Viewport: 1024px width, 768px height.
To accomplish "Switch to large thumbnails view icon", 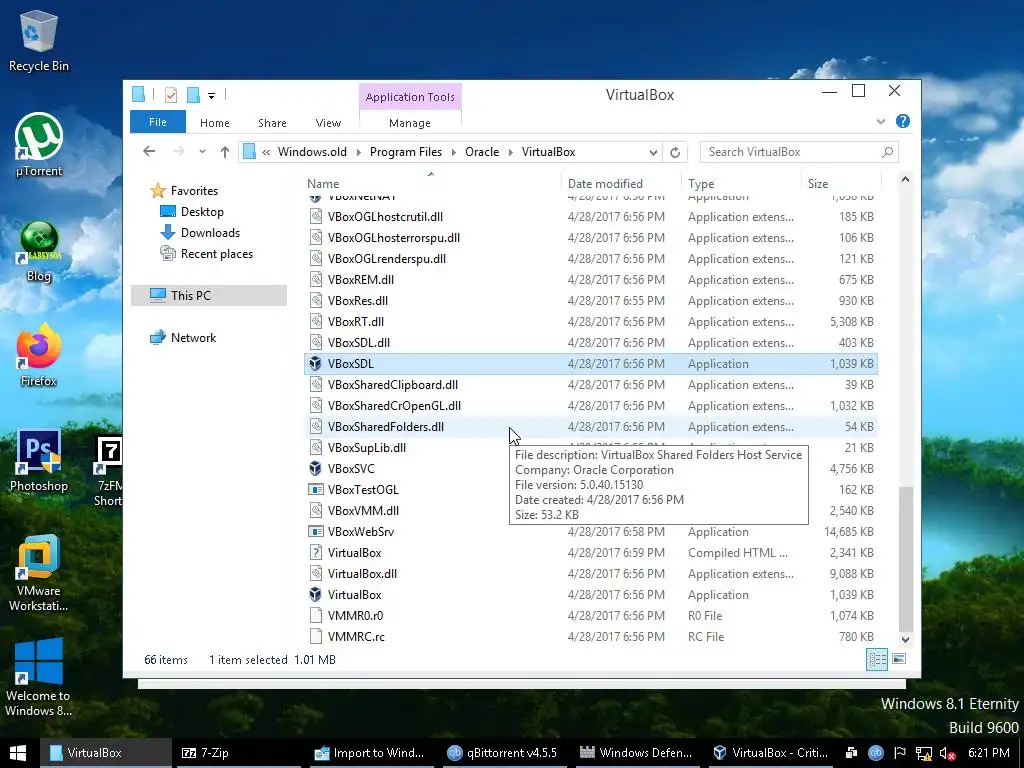I will tap(899, 659).
